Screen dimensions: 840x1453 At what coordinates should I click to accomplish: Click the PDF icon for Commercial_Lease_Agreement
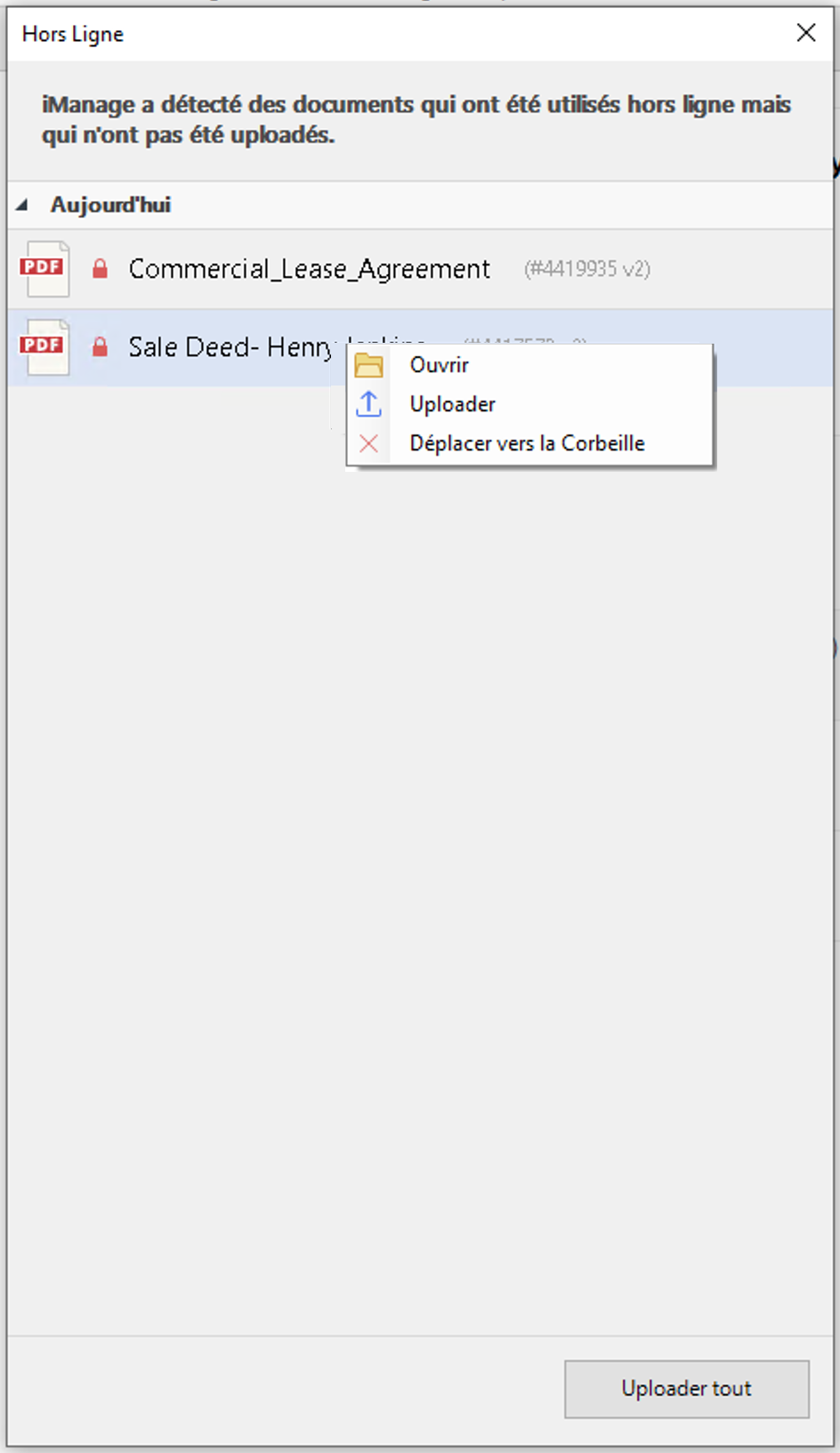(x=44, y=269)
